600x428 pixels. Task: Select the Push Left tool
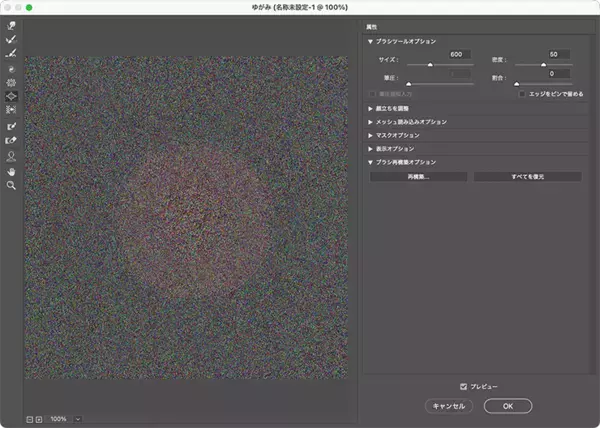tap(11, 110)
